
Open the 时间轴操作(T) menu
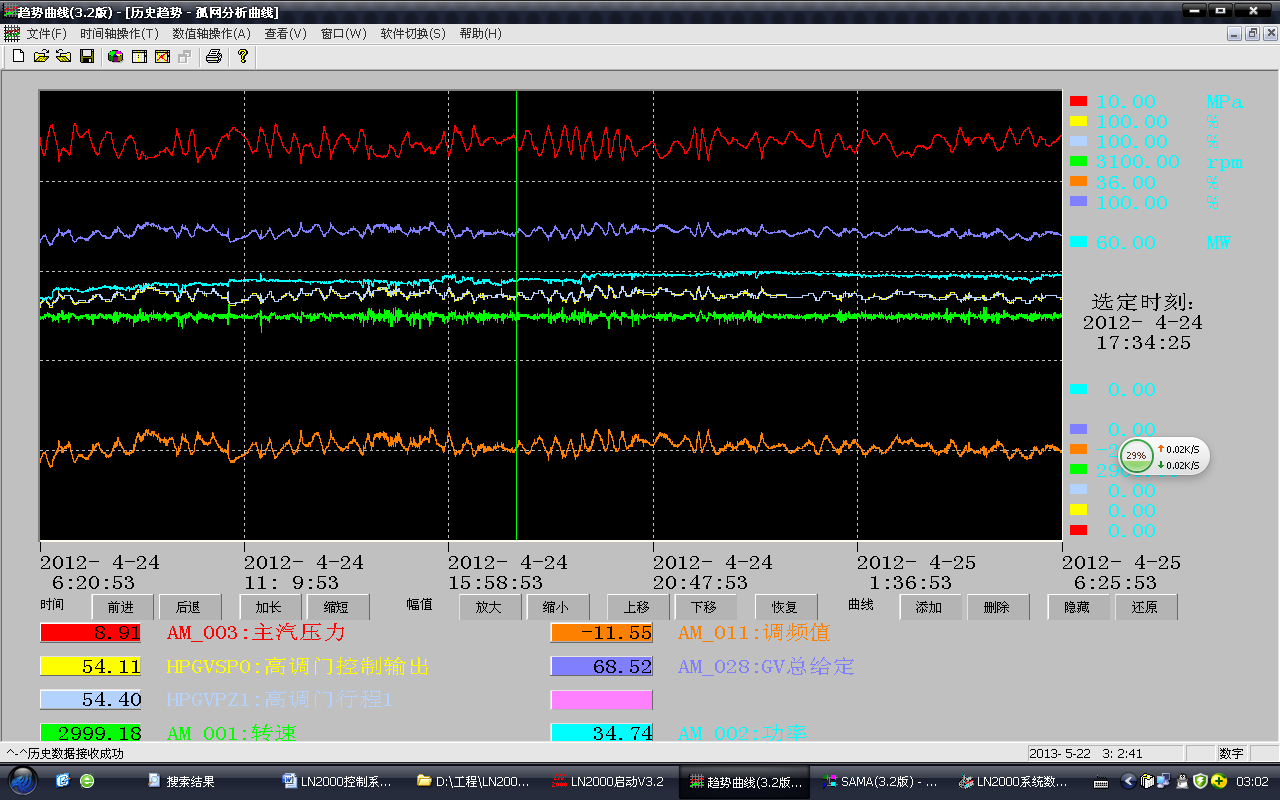coord(119,33)
